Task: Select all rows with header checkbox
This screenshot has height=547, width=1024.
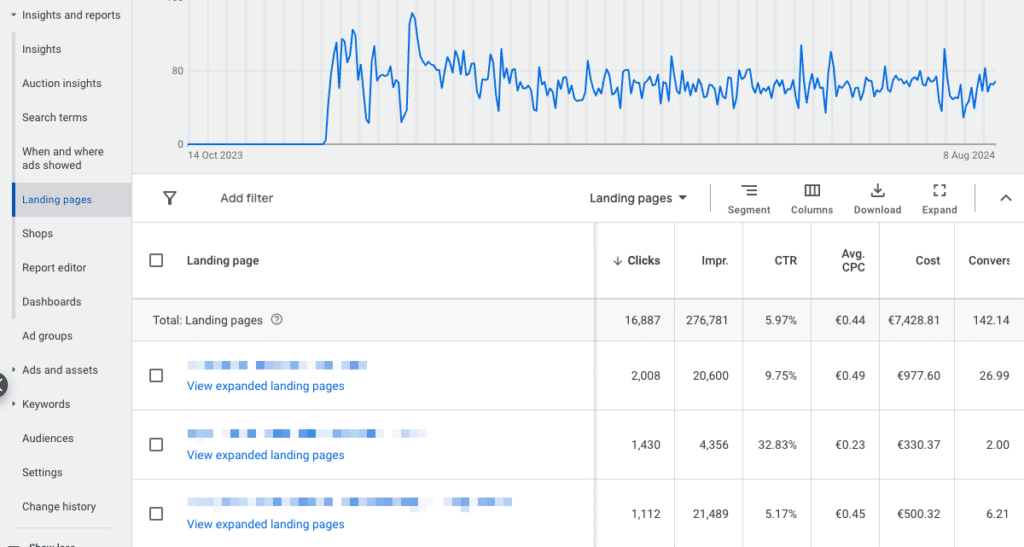Action: (x=156, y=260)
